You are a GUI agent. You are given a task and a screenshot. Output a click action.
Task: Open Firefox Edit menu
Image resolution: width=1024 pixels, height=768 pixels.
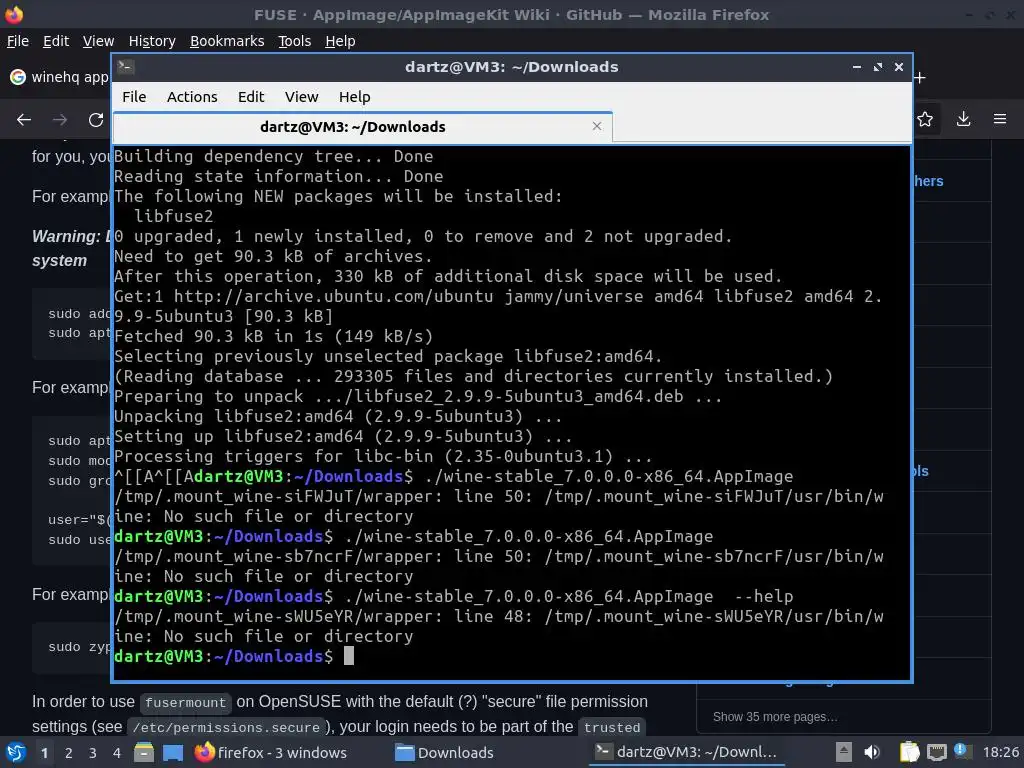[x=56, y=41]
